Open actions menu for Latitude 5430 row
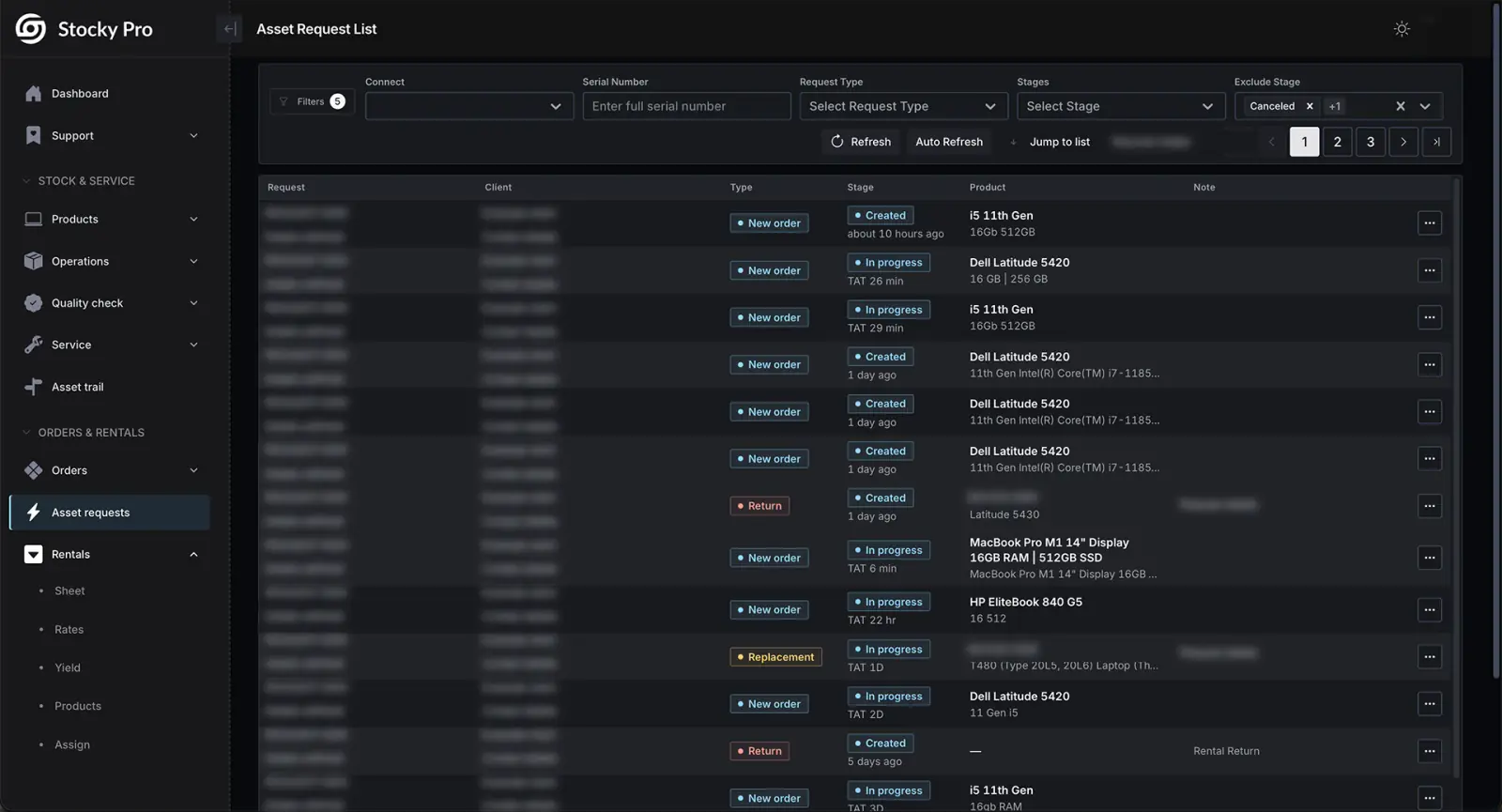1502x812 pixels. pos(1430,506)
